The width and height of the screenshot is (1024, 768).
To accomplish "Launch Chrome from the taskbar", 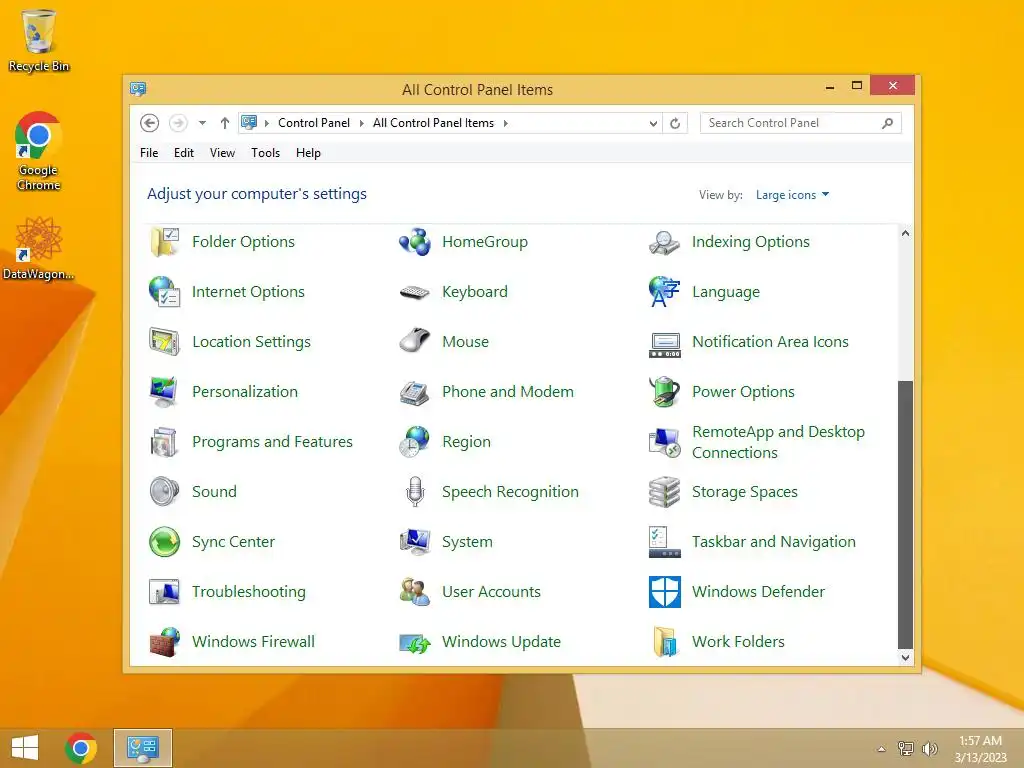I will click(x=81, y=748).
